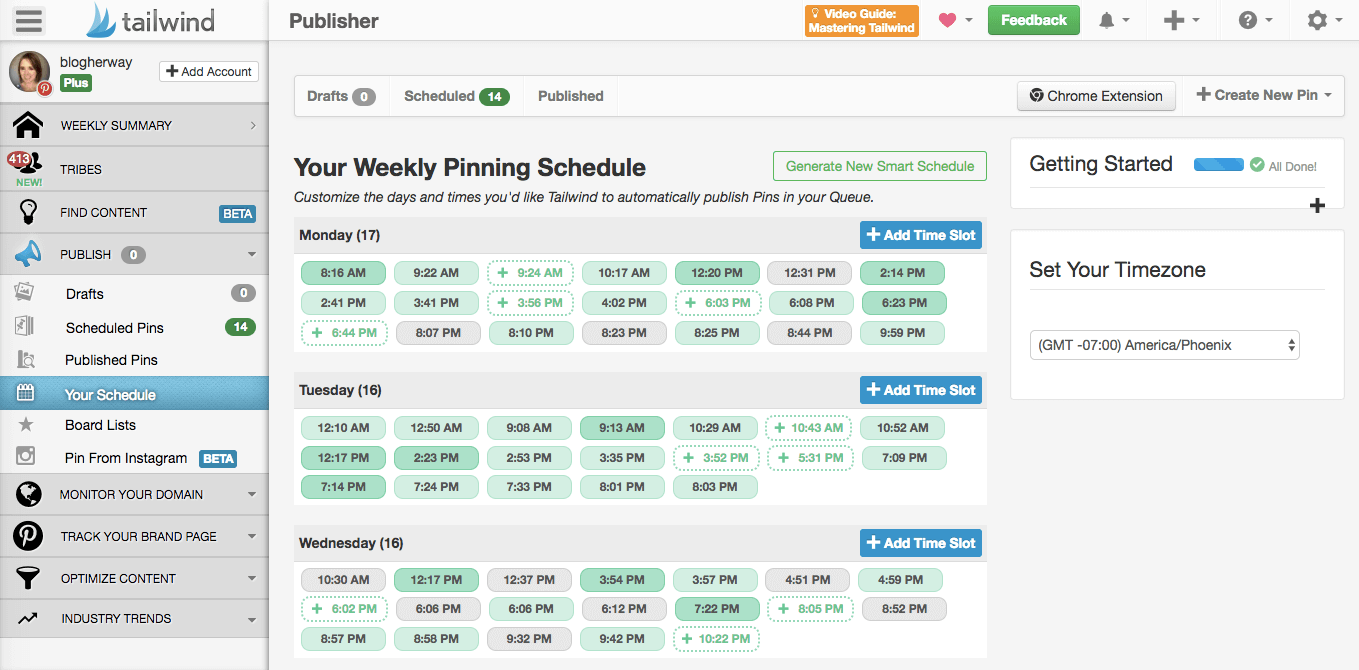
Task: Expand the Monitor Your Domain section
Action: (134, 494)
